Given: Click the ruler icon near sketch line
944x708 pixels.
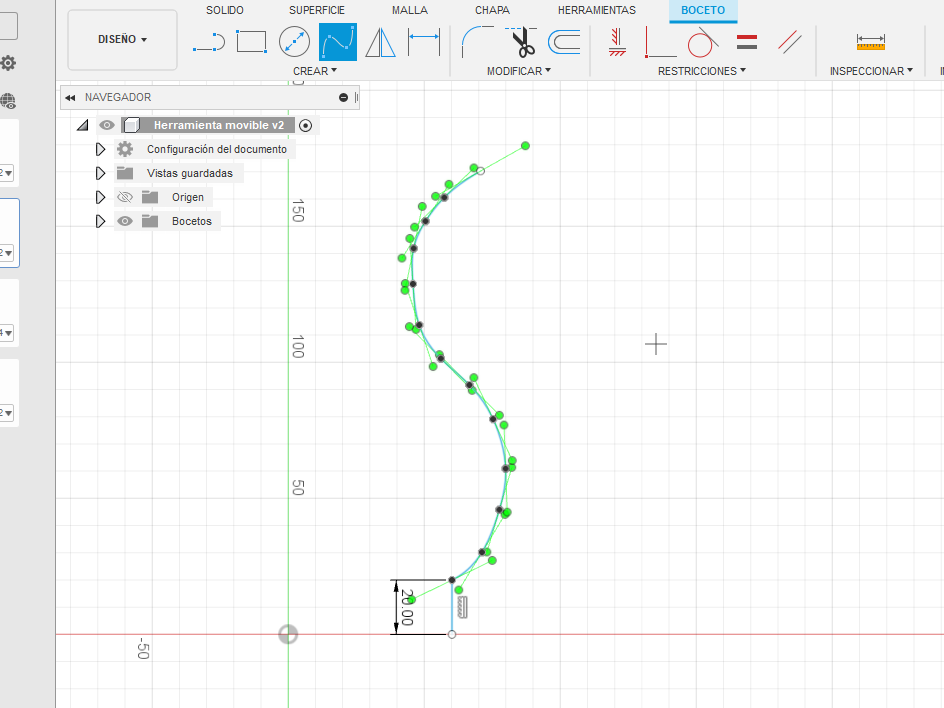Looking at the screenshot, I should tap(462, 607).
